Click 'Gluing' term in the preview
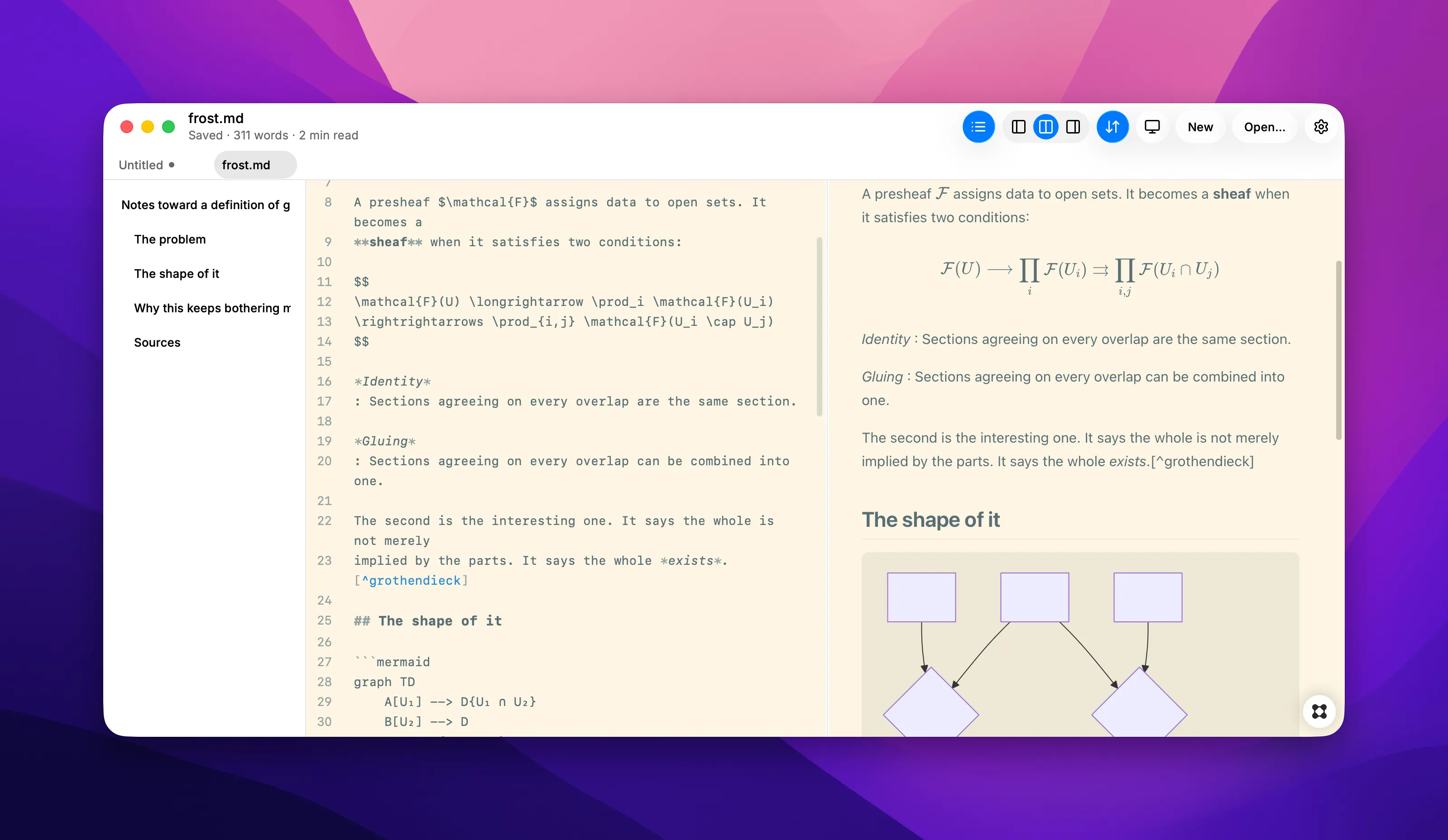 pyautogui.click(x=882, y=377)
